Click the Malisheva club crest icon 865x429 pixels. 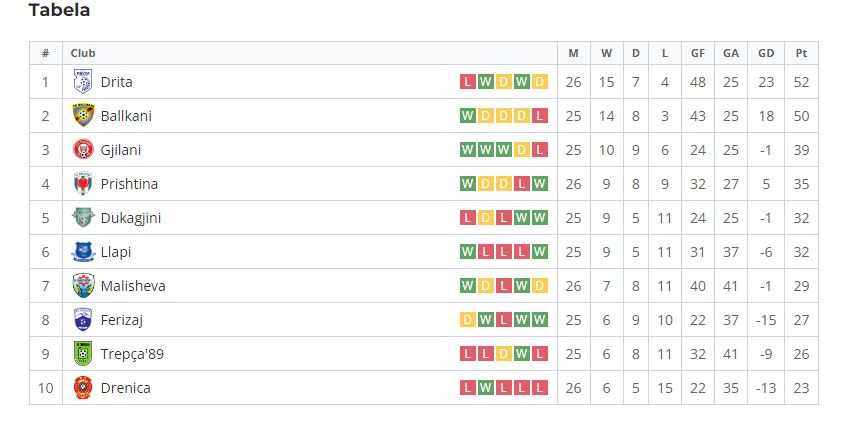[x=83, y=286]
